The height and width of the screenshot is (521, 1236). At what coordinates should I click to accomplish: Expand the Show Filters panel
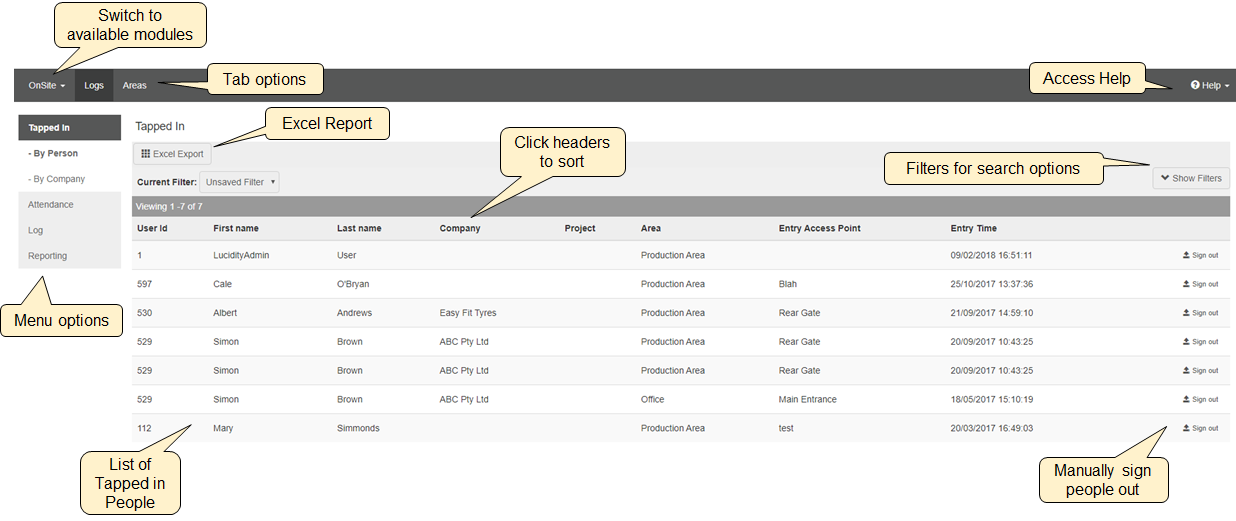point(1191,178)
